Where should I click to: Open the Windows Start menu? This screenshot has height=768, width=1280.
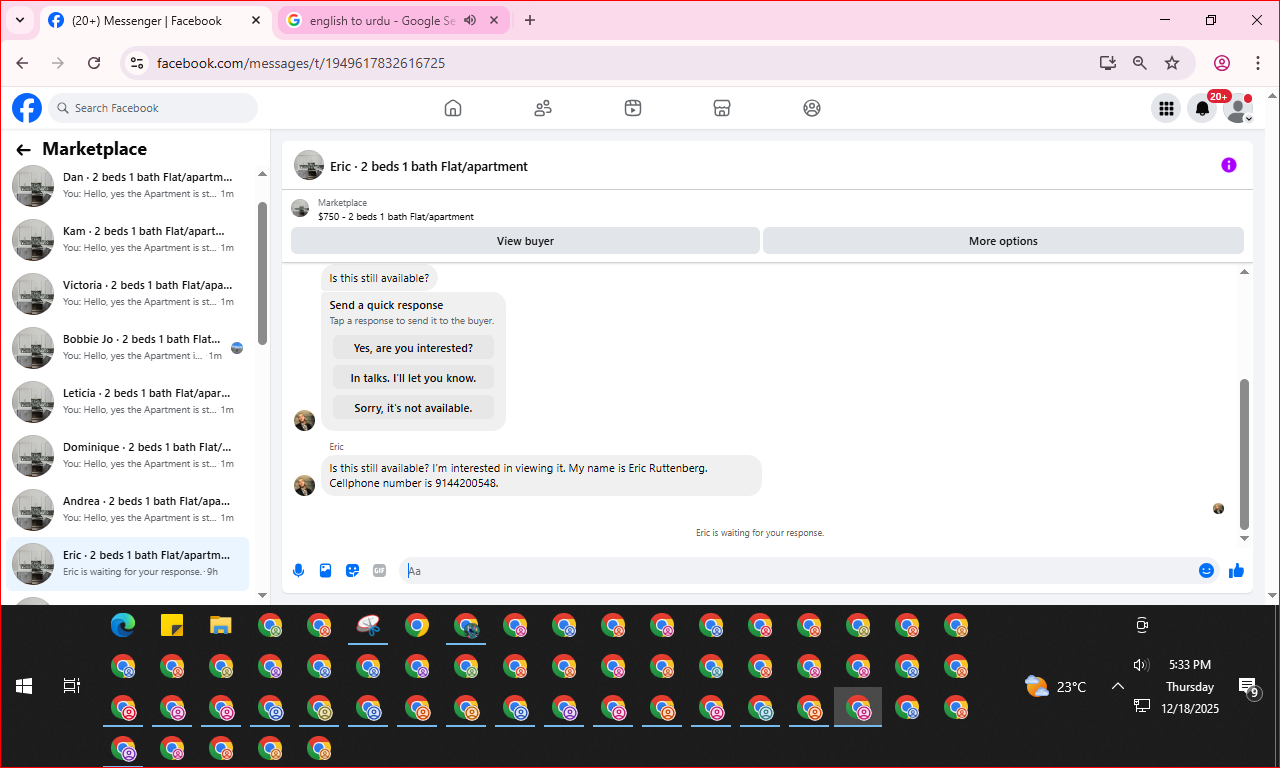tap(24, 686)
